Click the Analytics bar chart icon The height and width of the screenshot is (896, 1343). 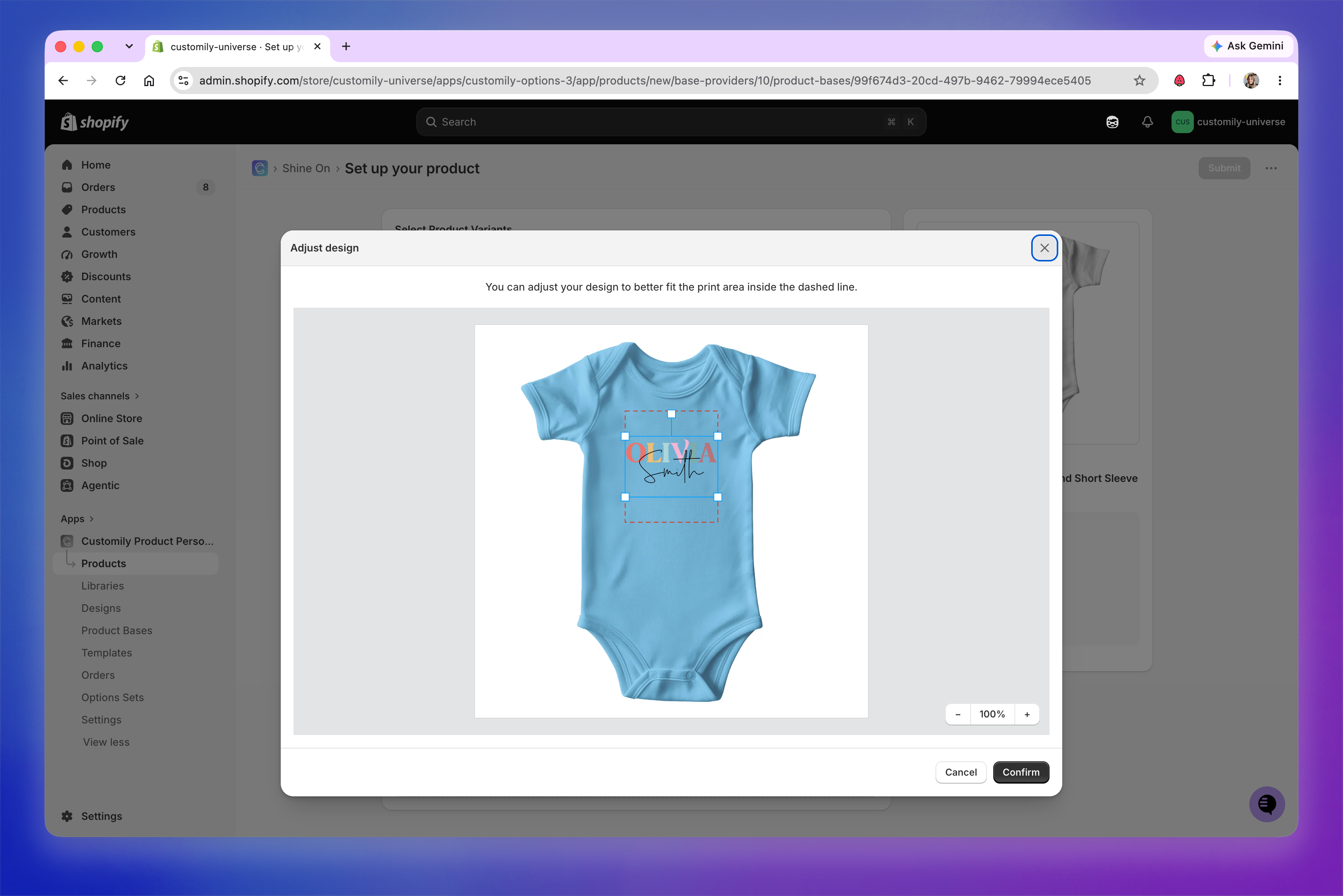[x=67, y=366]
